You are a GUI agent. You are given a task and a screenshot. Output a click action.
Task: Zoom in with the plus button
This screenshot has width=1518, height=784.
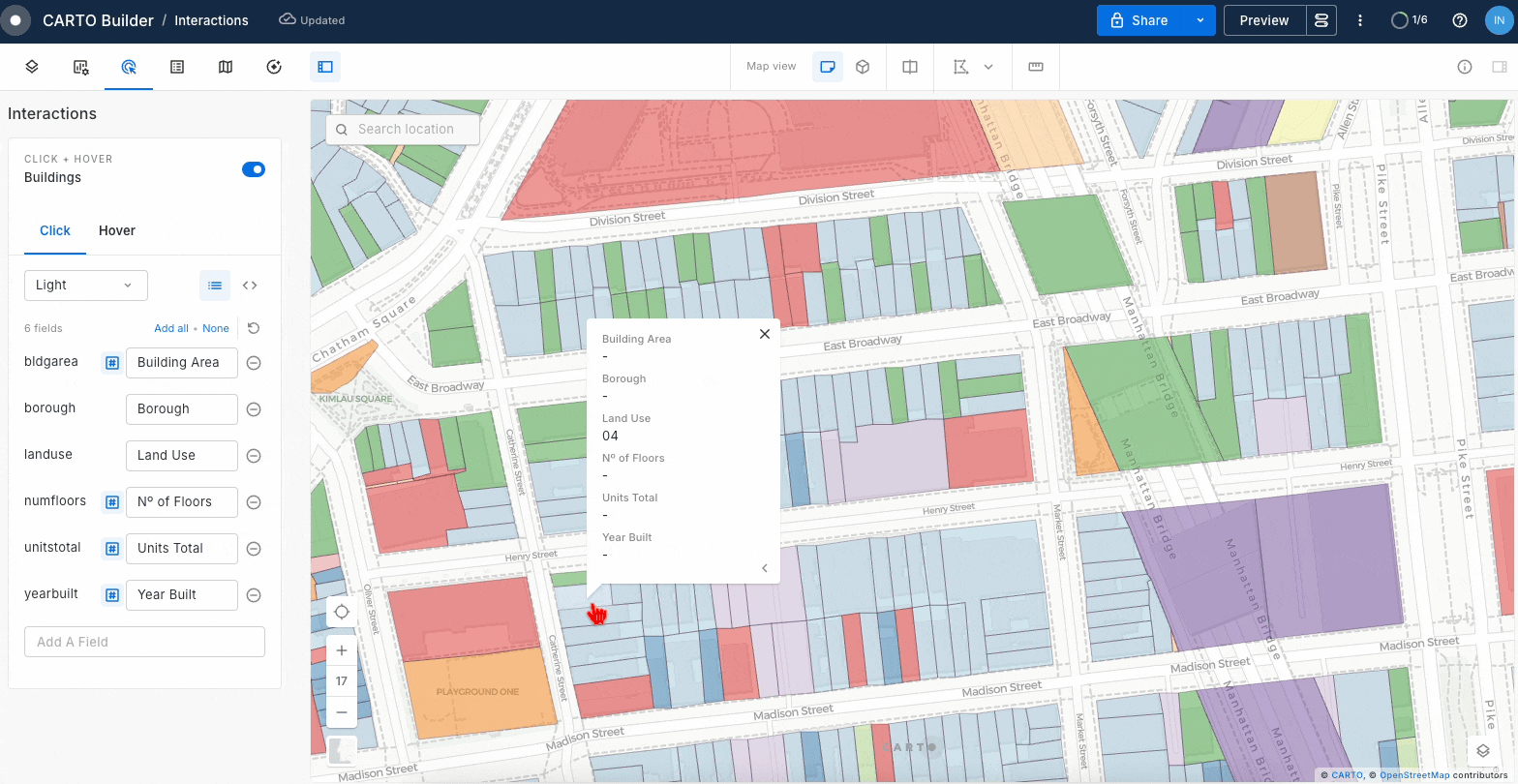click(342, 650)
